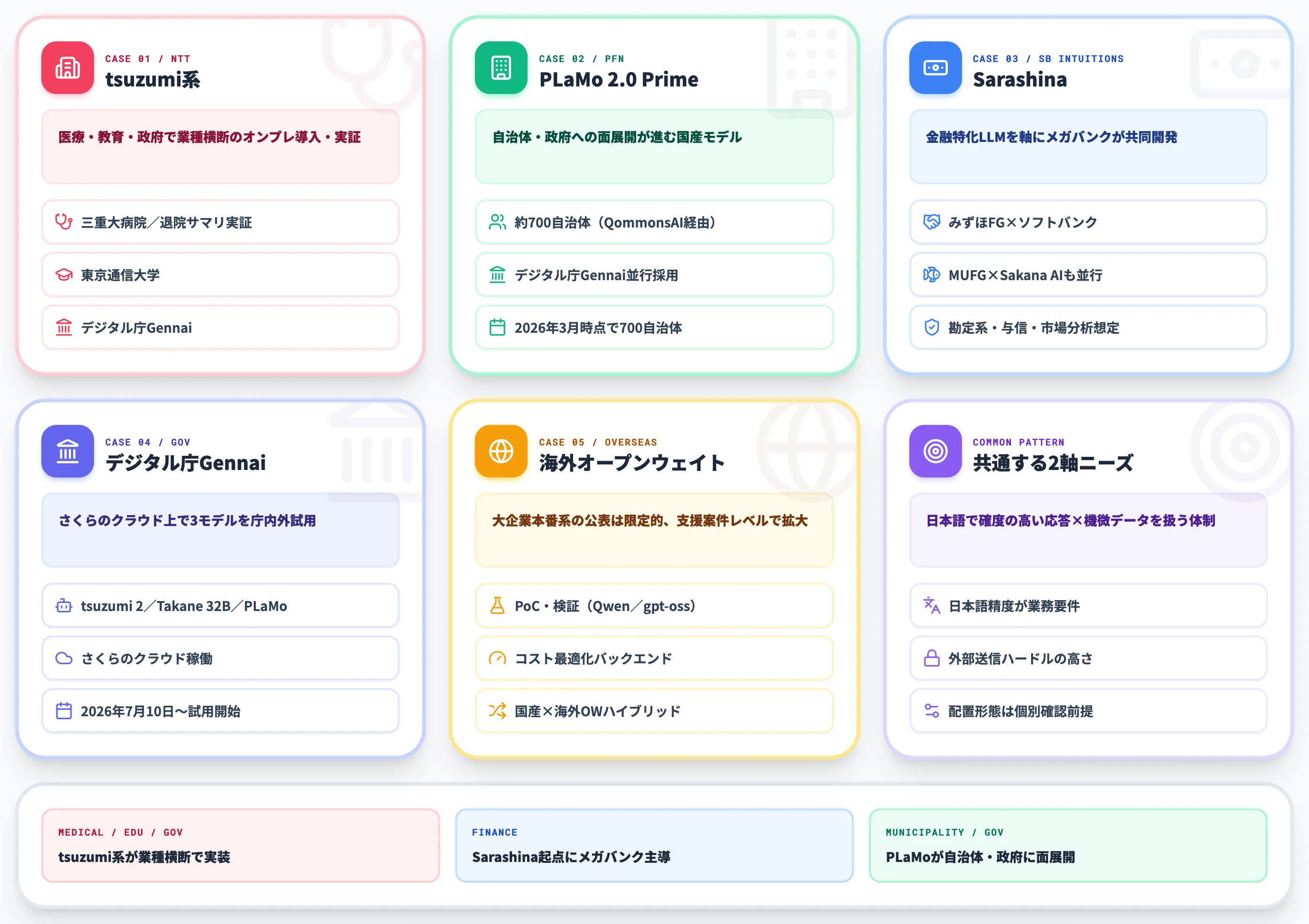Click cloud icon beside さくらのクラウド稼働
This screenshot has height=924, width=1309.
[x=64, y=658]
